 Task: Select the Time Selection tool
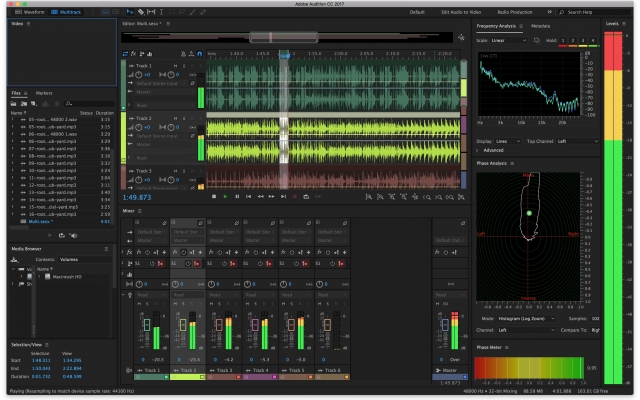point(161,12)
